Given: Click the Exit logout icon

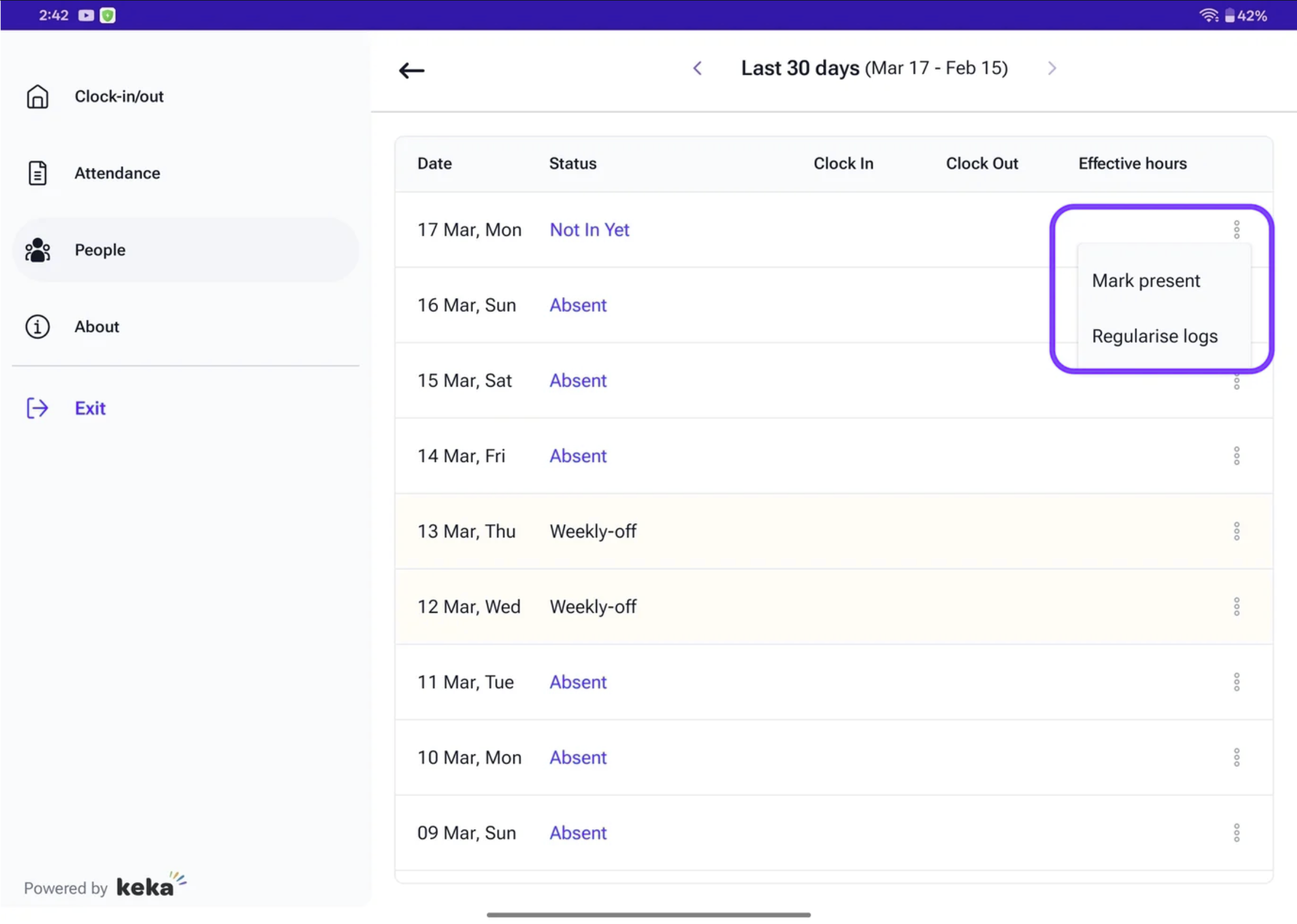Looking at the screenshot, I should tap(38, 408).
